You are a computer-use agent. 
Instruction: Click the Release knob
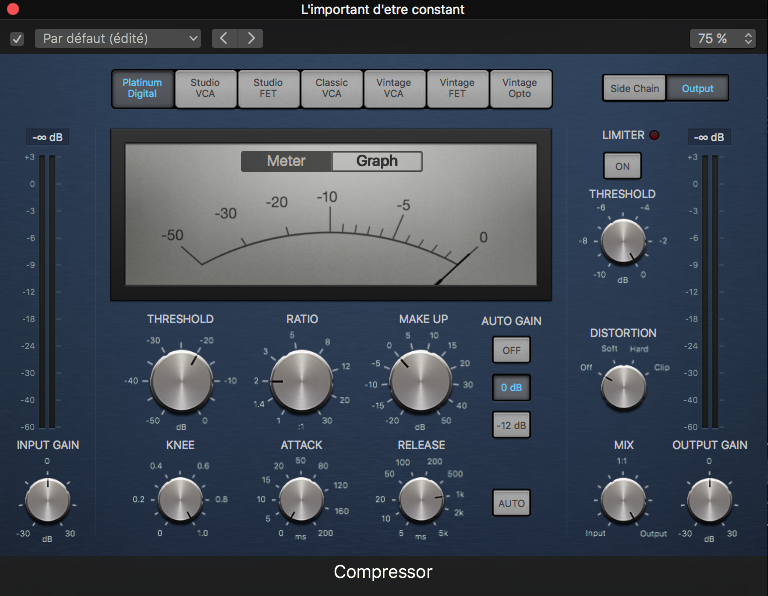[421, 498]
